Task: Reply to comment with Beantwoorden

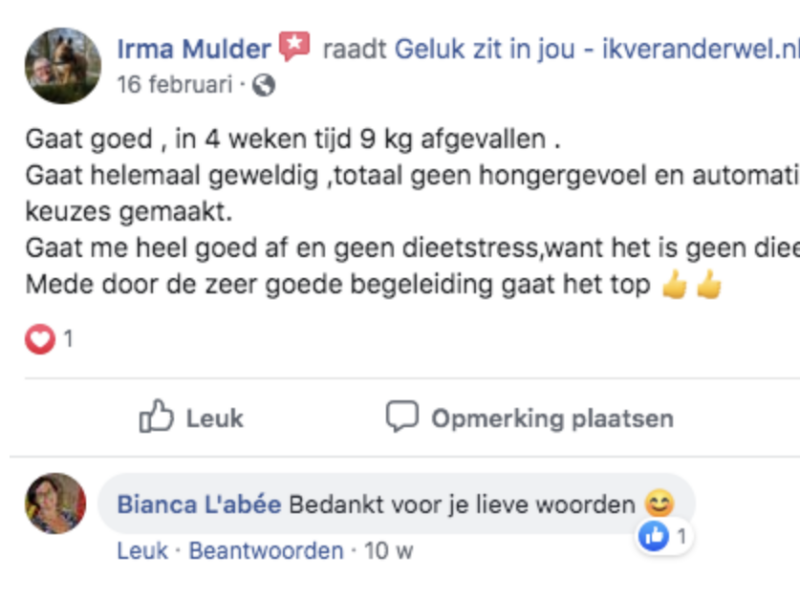Action: (x=266, y=551)
